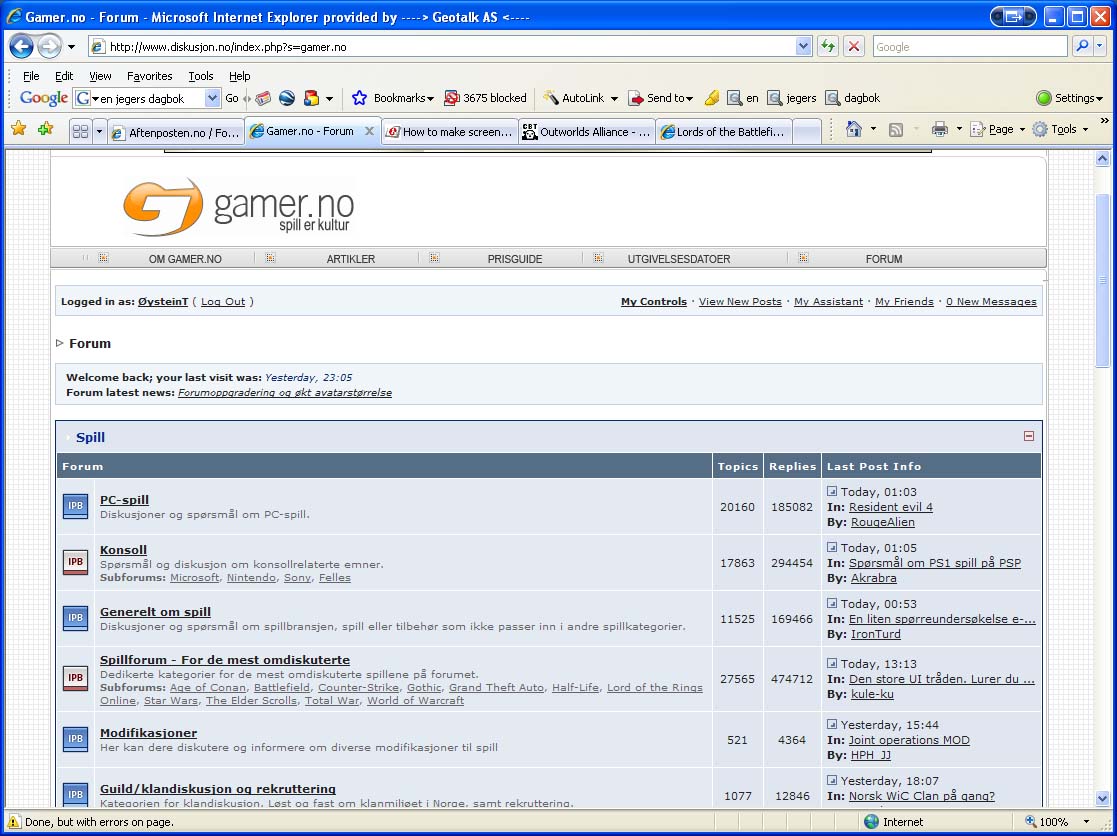Click the IPB icon next to Konsoll

(x=76, y=562)
